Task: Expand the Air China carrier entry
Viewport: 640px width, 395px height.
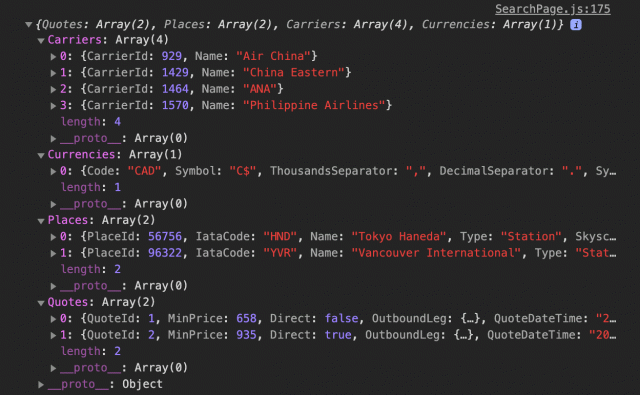Action: [53, 56]
